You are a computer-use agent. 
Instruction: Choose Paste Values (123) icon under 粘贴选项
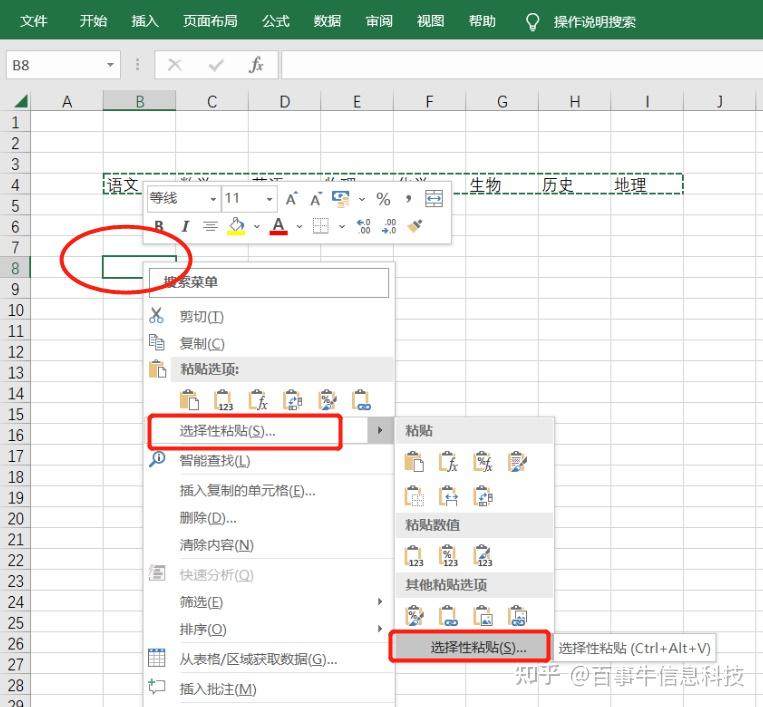224,400
